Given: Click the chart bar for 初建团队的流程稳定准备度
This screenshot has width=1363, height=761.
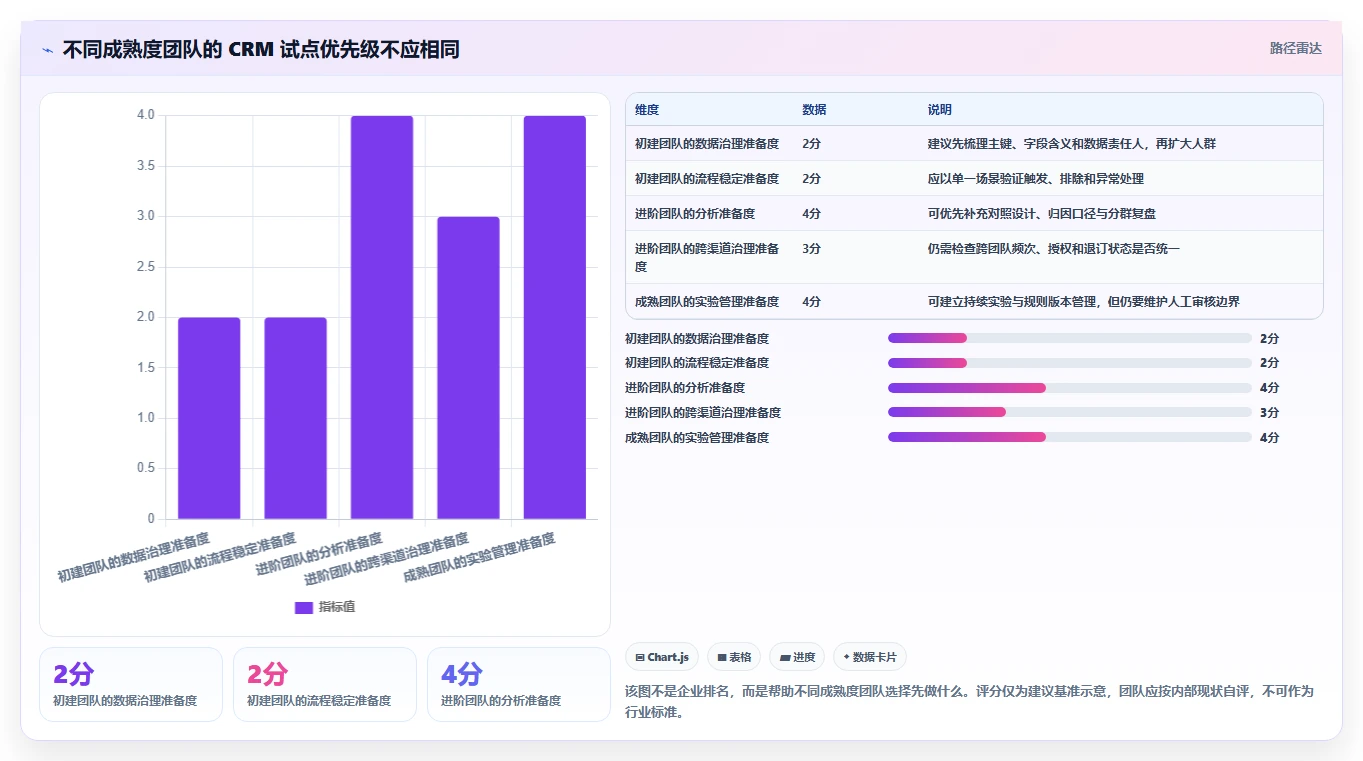Looking at the screenshot, I should pos(295,418).
